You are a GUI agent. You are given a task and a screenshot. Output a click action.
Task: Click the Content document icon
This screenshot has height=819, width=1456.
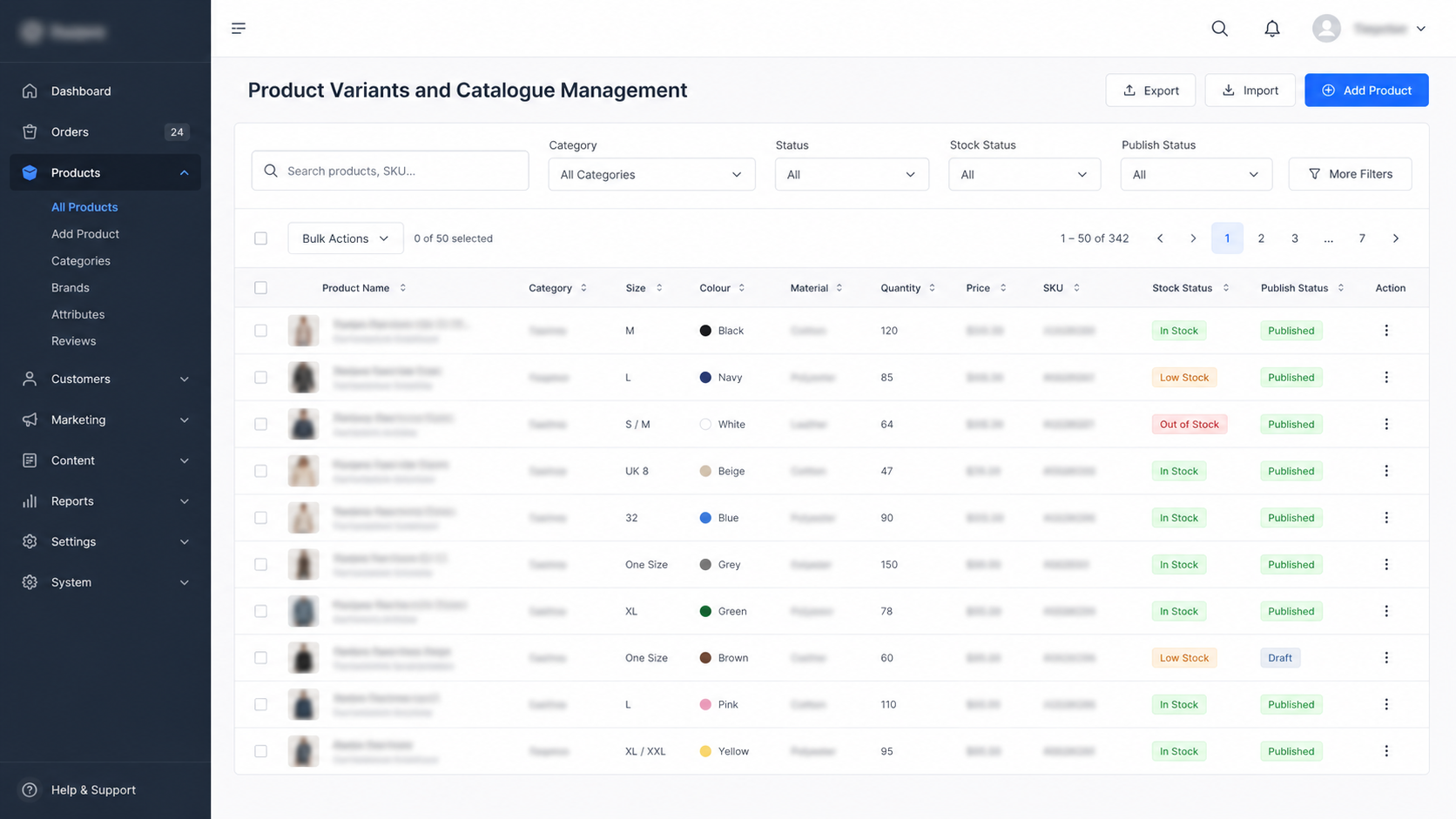click(x=30, y=460)
